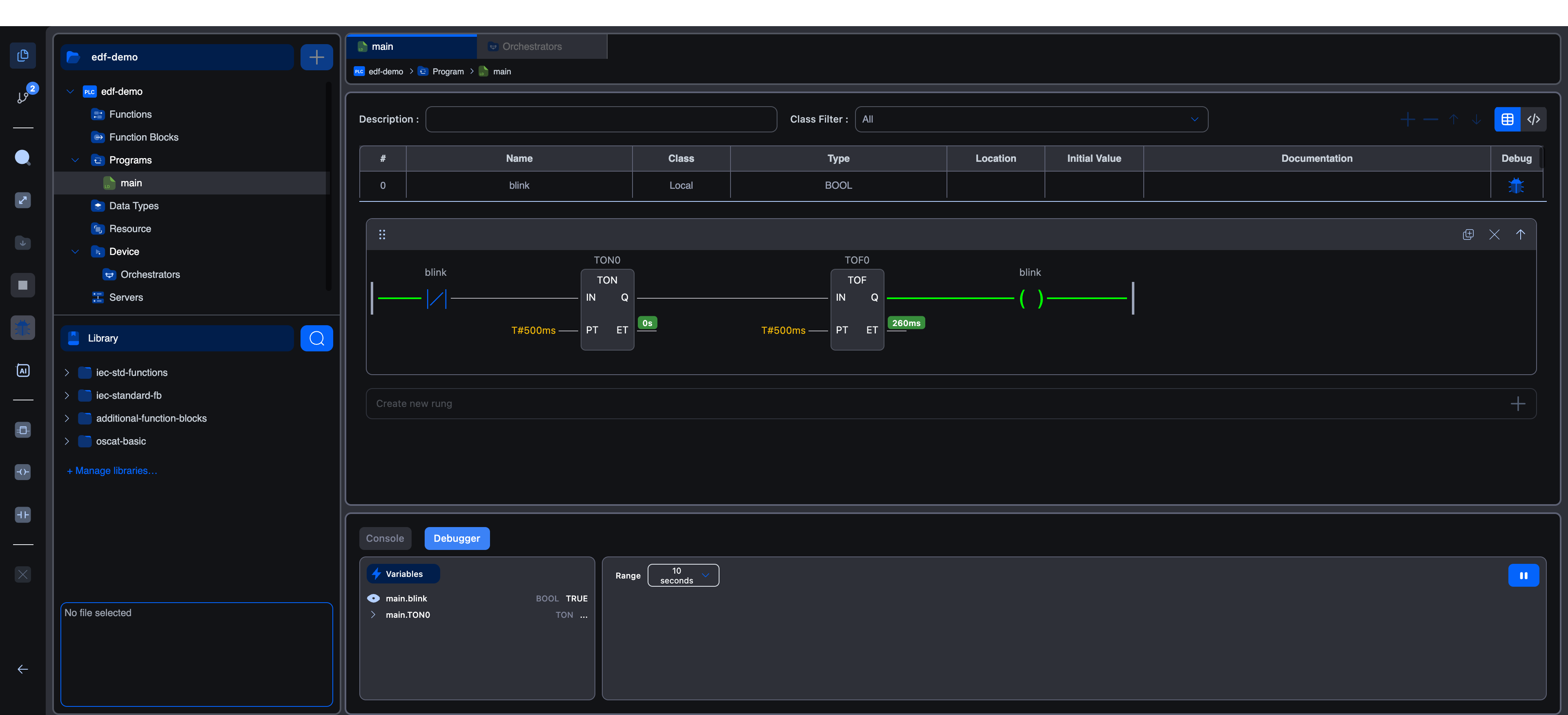Viewport: 1568px width, 715px height.
Task: Switch to the main tab
Action: [x=412, y=47]
